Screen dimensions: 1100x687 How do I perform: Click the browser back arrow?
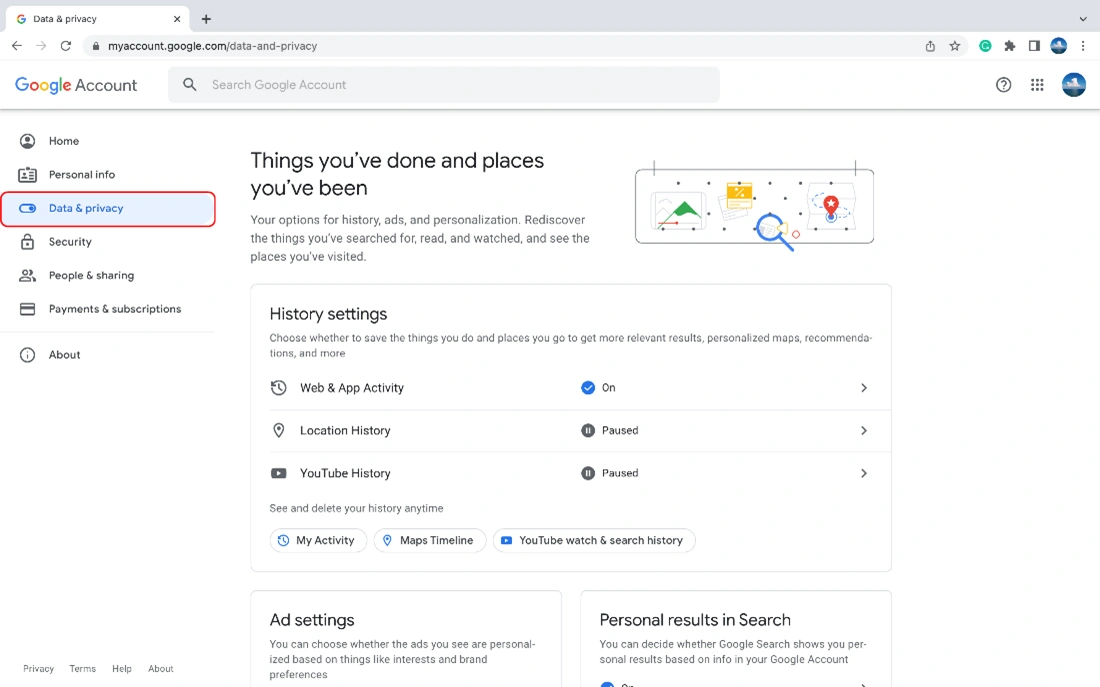coord(17,46)
